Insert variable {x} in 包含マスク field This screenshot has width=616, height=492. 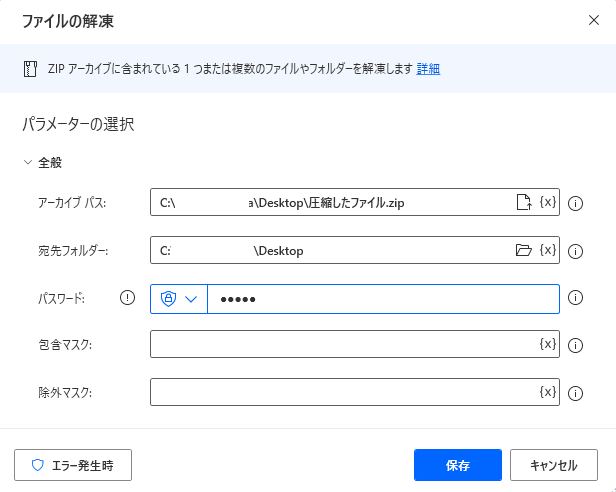coord(548,344)
